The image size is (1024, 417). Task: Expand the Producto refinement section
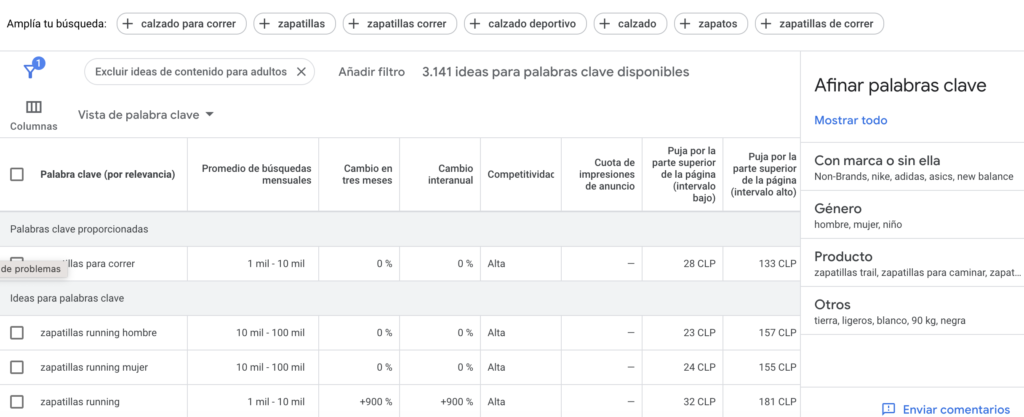[912, 263]
